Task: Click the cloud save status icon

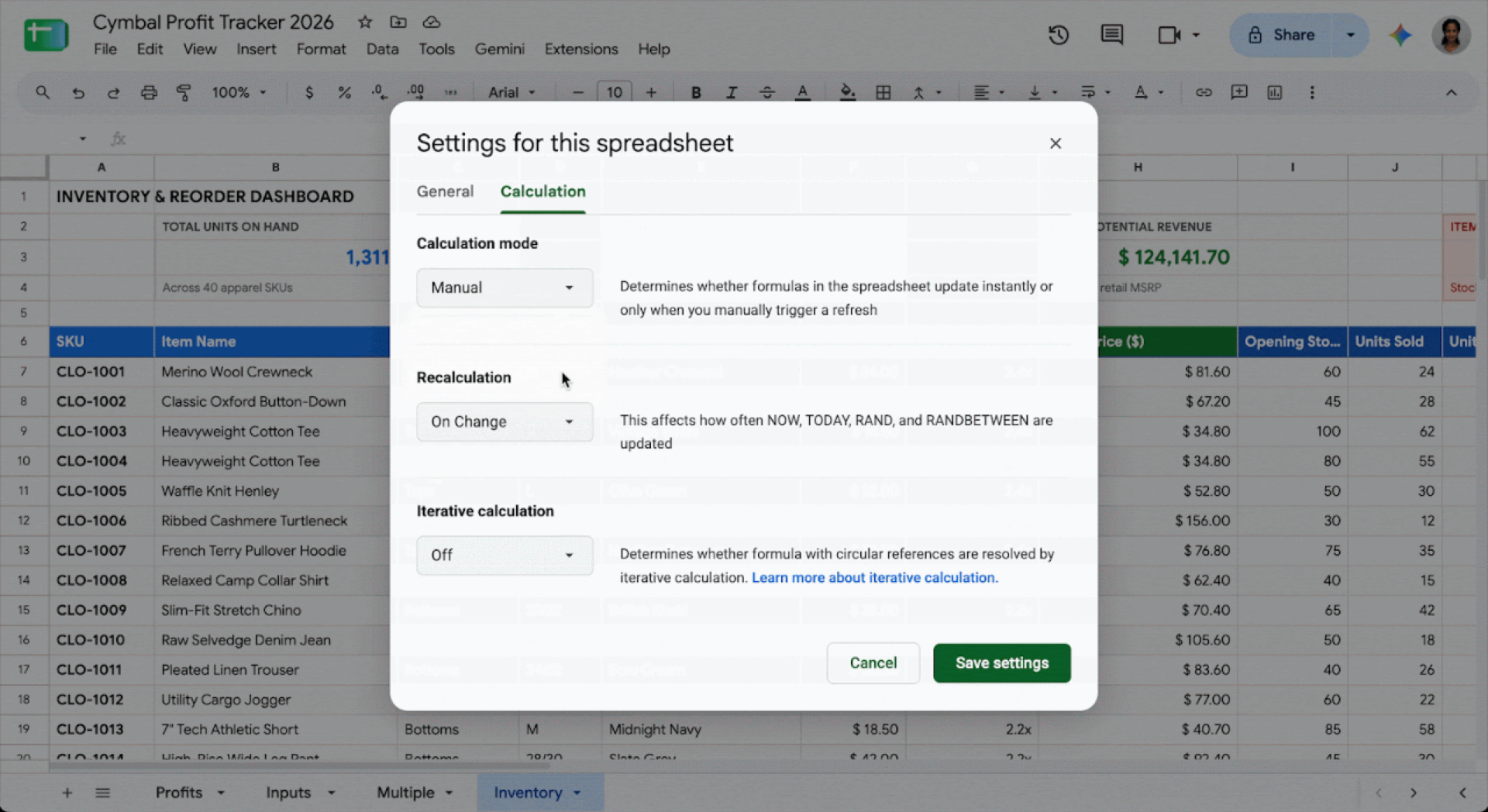Action: tap(432, 22)
